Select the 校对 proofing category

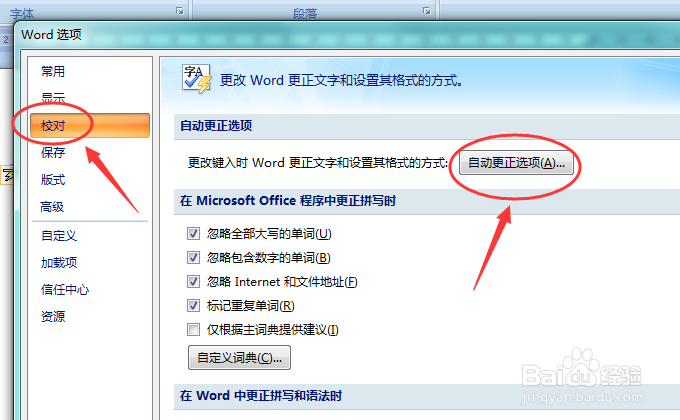tap(90, 126)
